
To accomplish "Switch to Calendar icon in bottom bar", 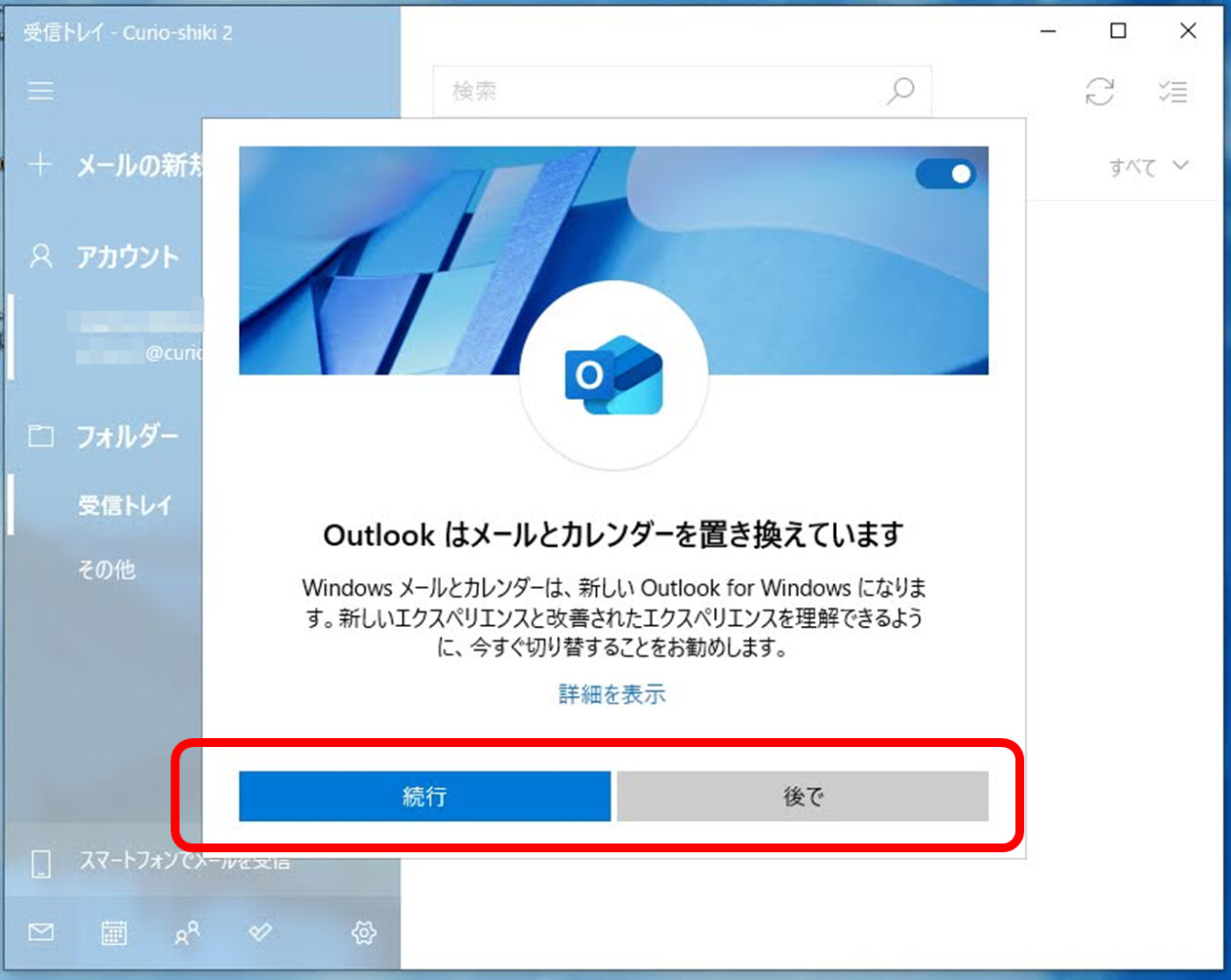I will tap(114, 933).
